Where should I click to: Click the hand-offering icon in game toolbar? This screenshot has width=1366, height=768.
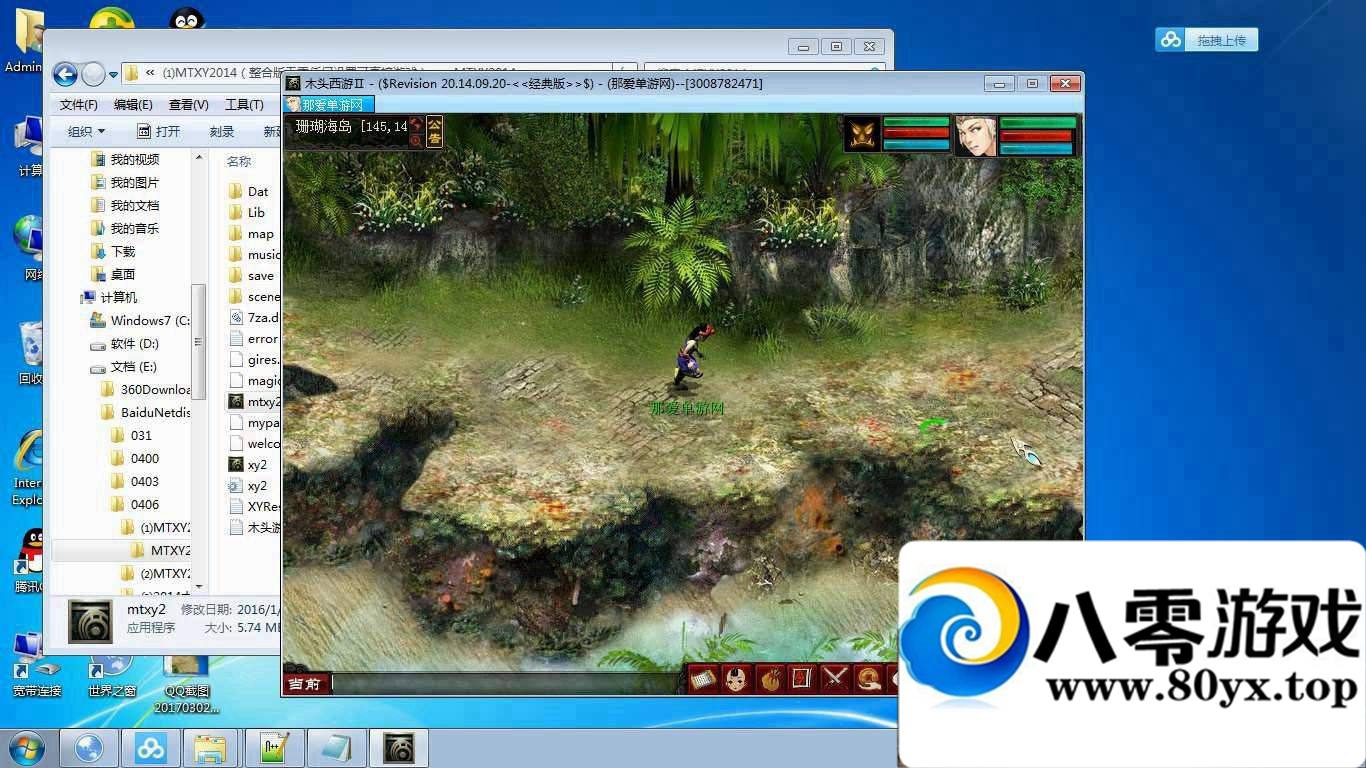click(x=868, y=679)
